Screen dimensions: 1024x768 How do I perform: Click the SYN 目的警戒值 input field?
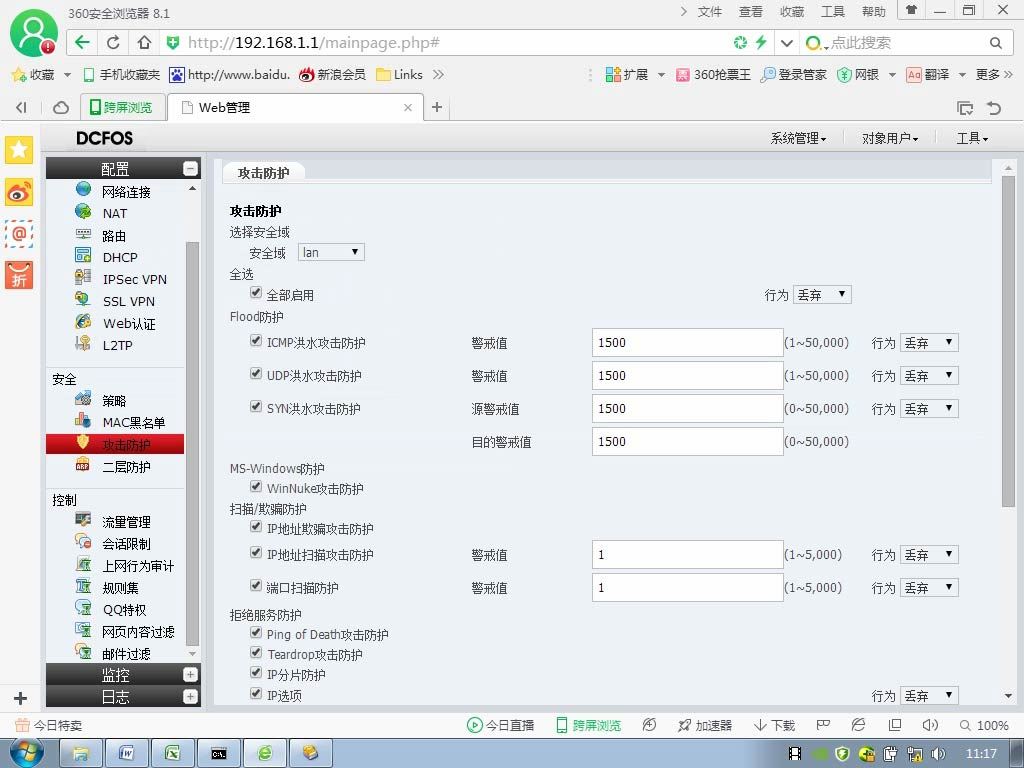688,441
